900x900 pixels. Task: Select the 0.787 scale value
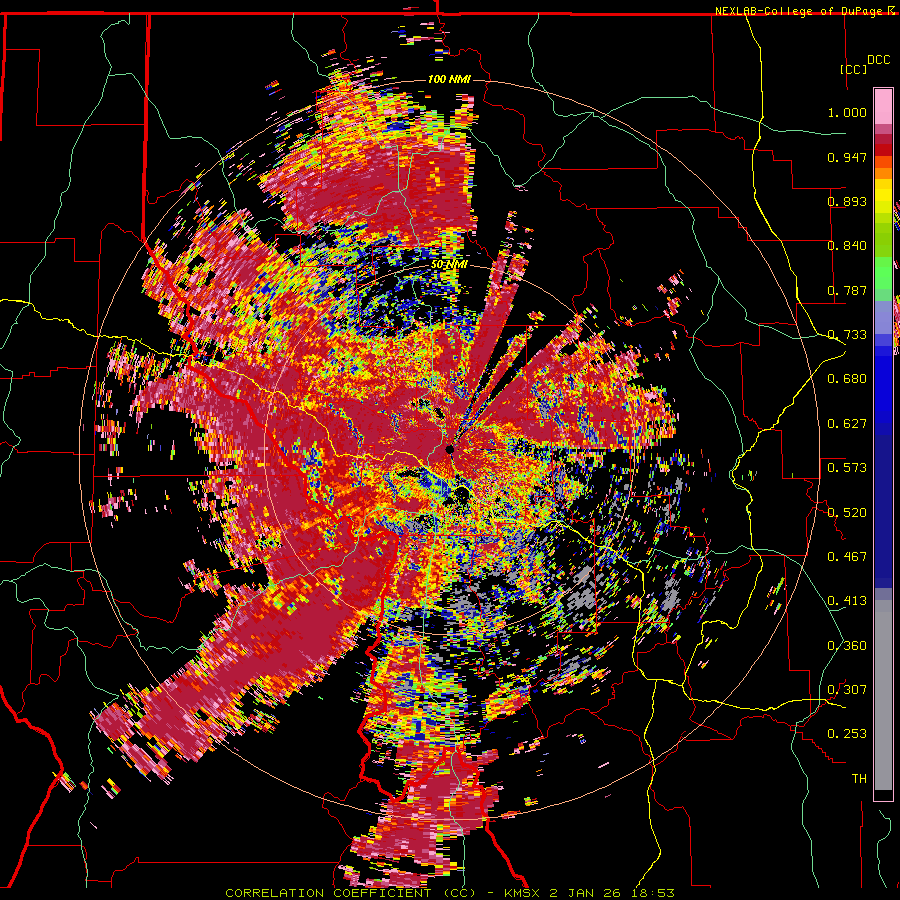(x=847, y=290)
